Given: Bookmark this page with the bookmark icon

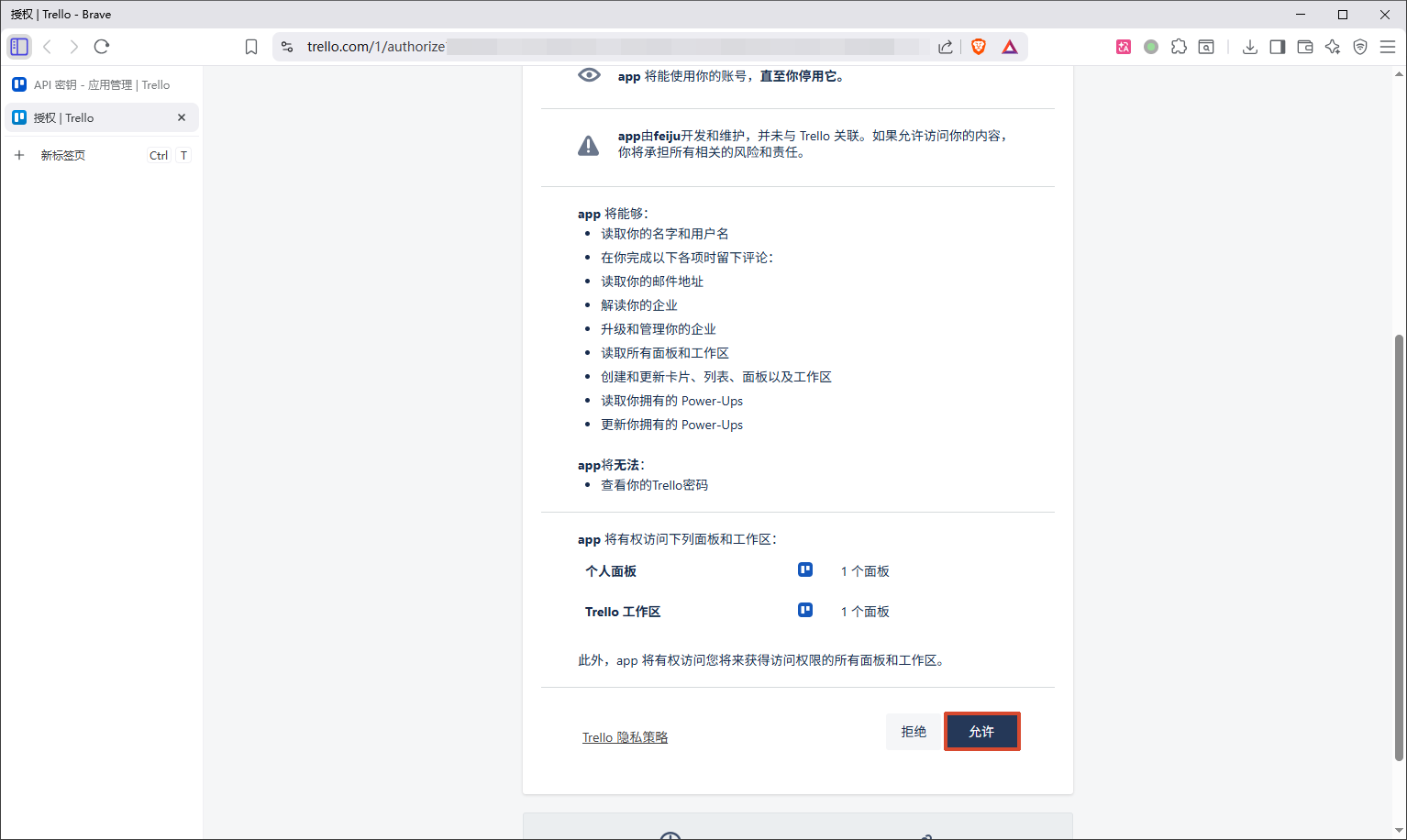Looking at the screenshot, I should click(x=251, y=47).
